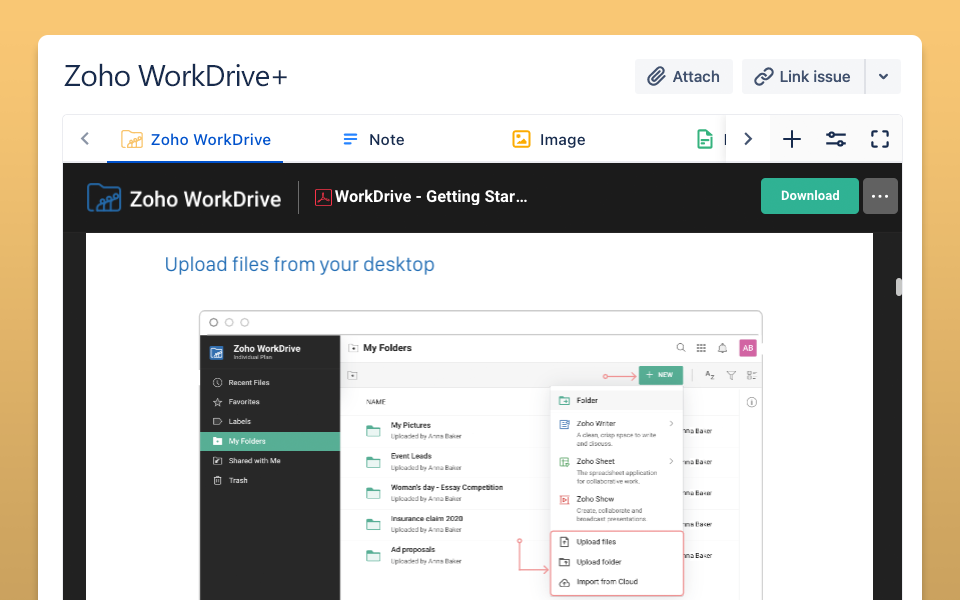Viewport: 960px width, 600px height.
Task: Toggle the list view layout icon
Action: tap(752, 375)
